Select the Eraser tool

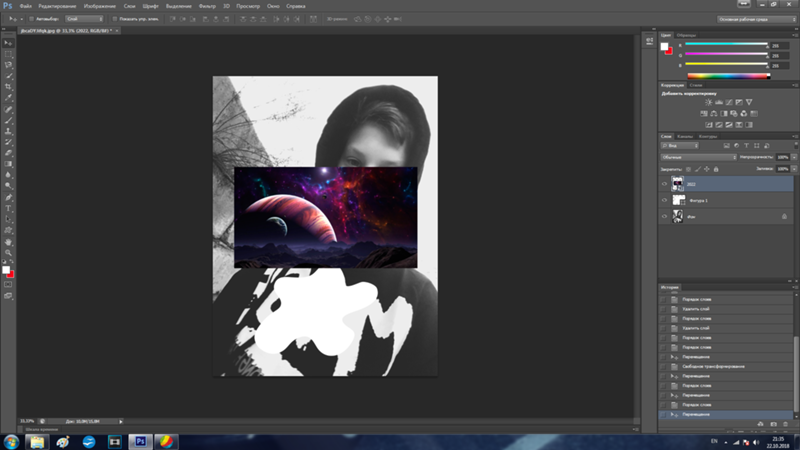click(8, 153)
